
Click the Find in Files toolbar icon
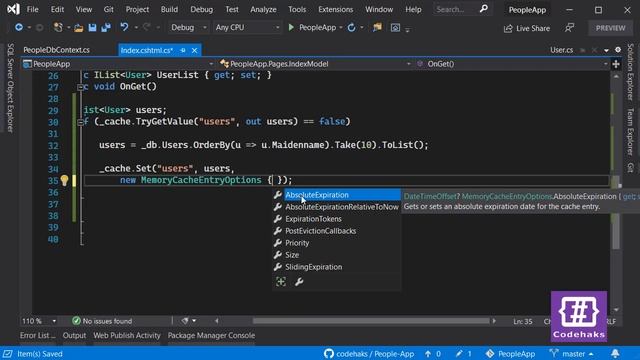(378, 27)
